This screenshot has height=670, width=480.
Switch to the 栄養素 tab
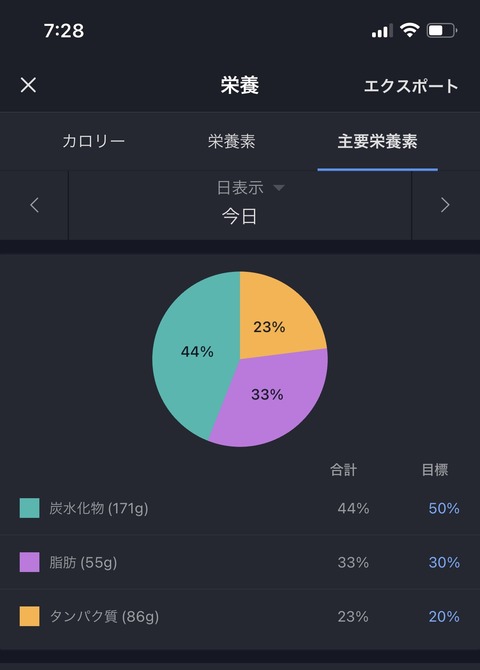[231, 141]
